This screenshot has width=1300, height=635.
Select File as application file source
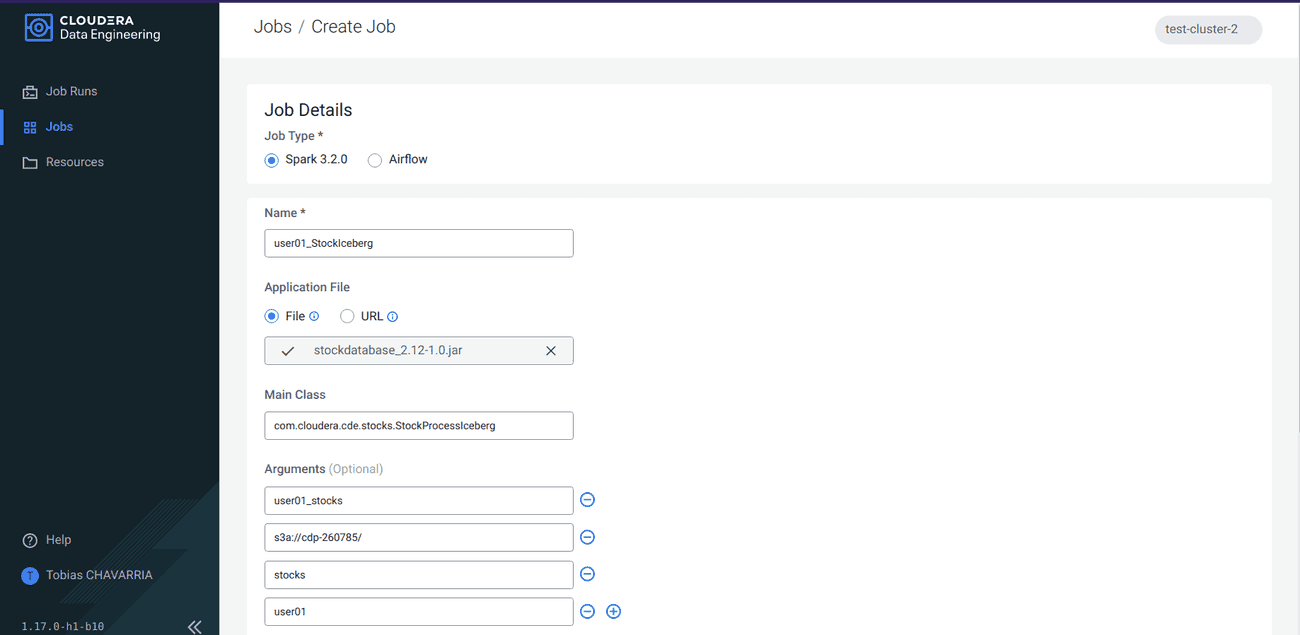(272, 316)
